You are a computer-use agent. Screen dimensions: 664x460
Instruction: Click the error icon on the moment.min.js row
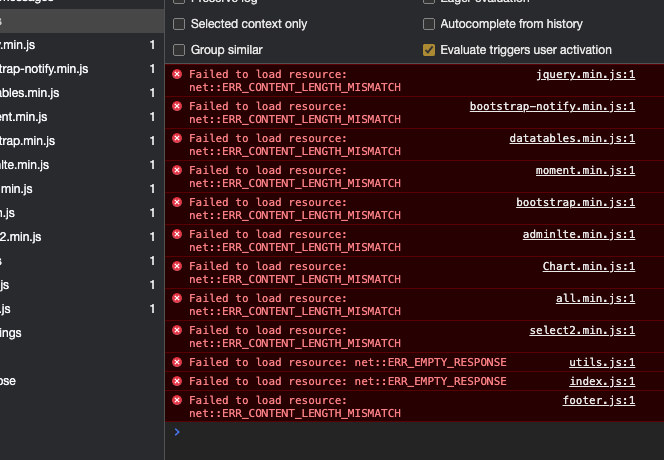coord(177,170)
